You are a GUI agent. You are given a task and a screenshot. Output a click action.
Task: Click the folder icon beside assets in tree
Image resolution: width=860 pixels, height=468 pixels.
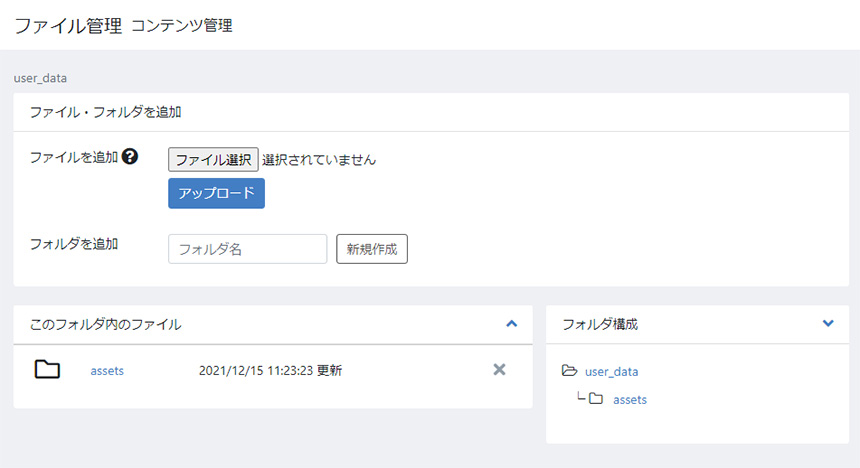pos(596,399)
